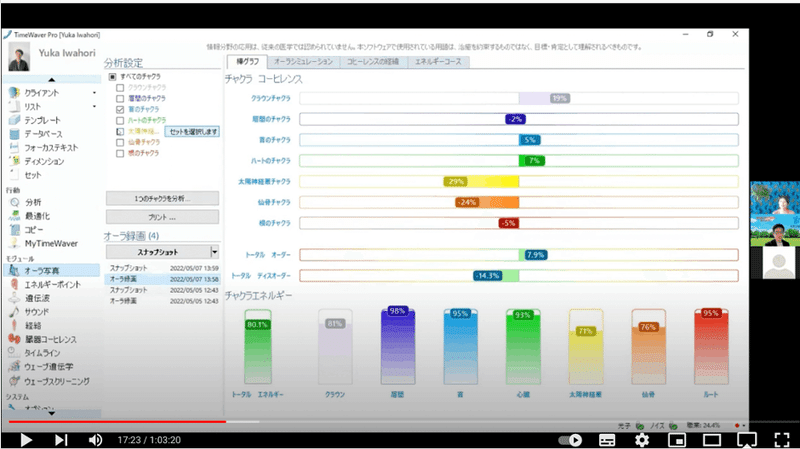Switch to theater mode icon
Viewport: 800px width, 449px height.
pos(712,440)
